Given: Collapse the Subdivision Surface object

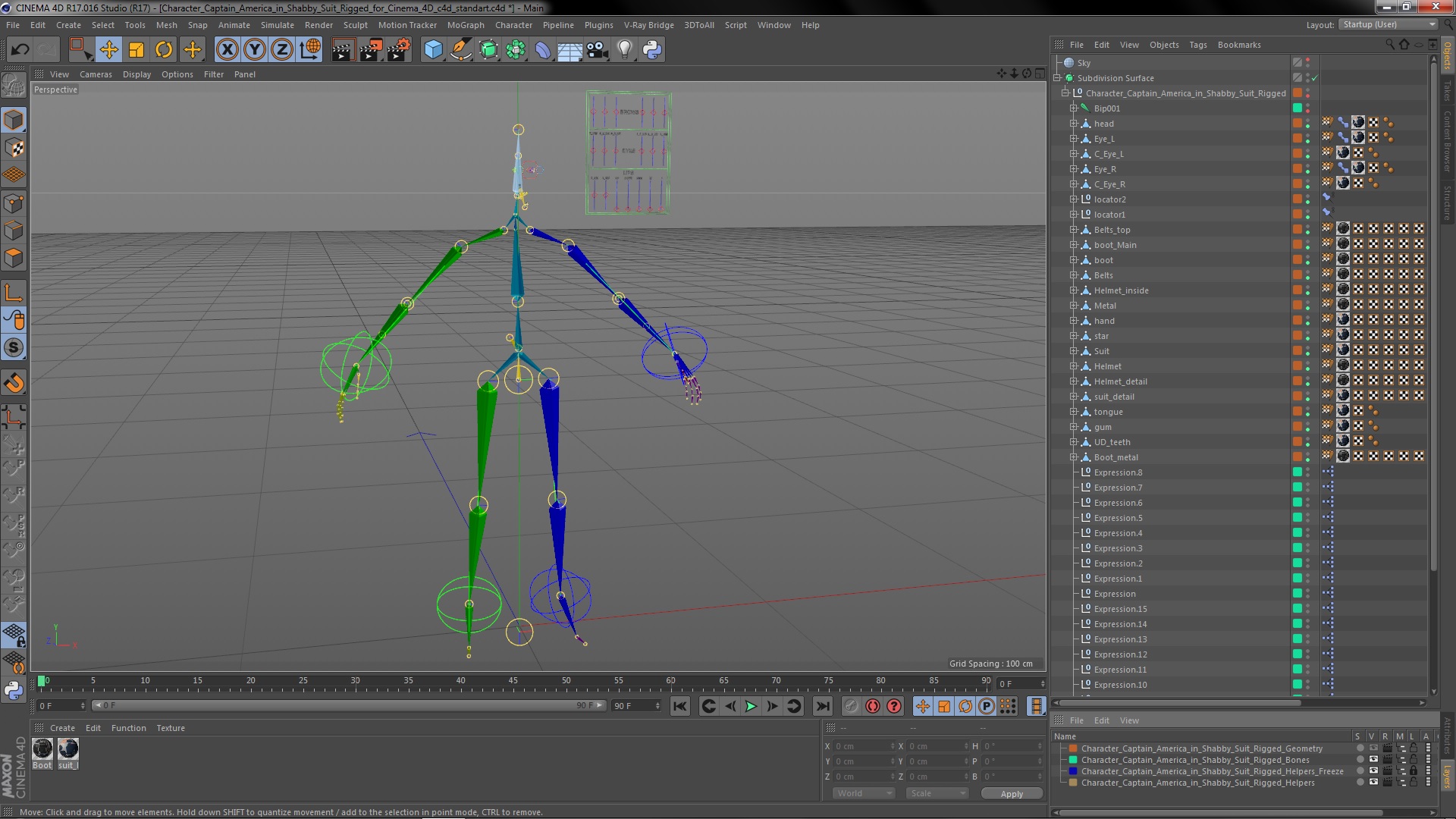Looking at the screenshot, I should tap(1056, 78).
